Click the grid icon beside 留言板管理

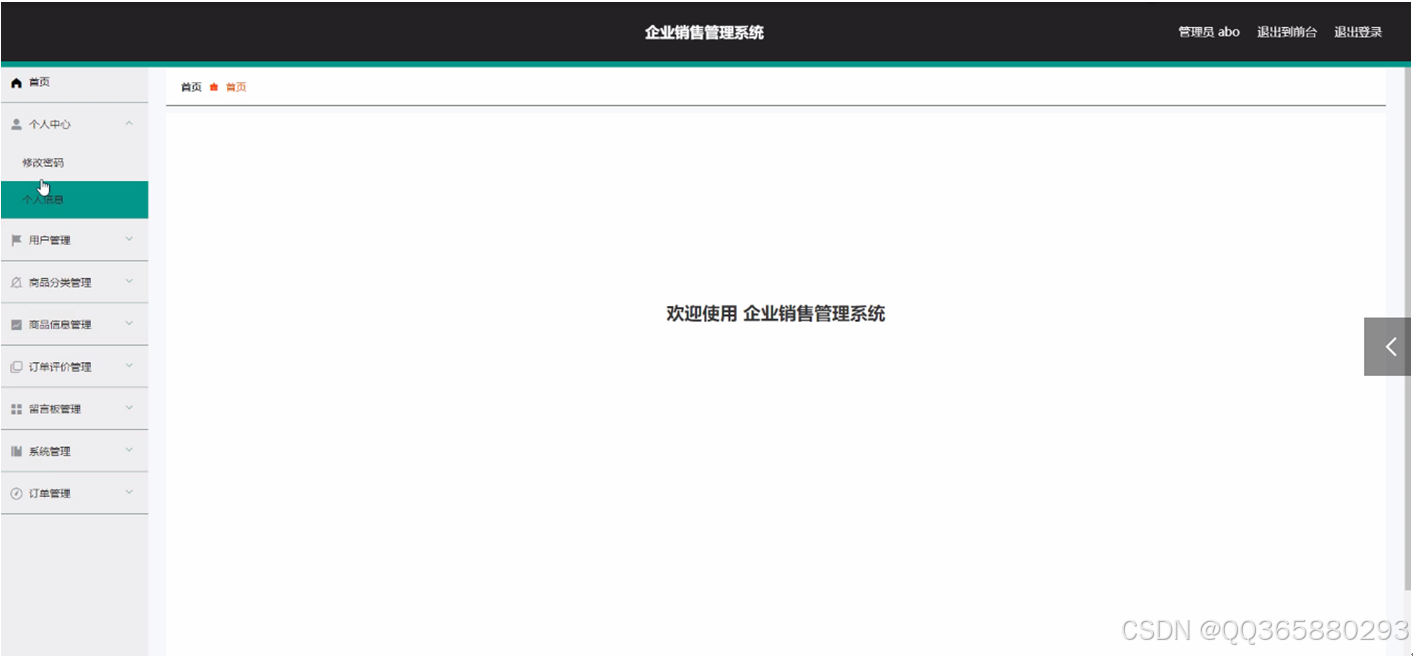pos(16,409)
